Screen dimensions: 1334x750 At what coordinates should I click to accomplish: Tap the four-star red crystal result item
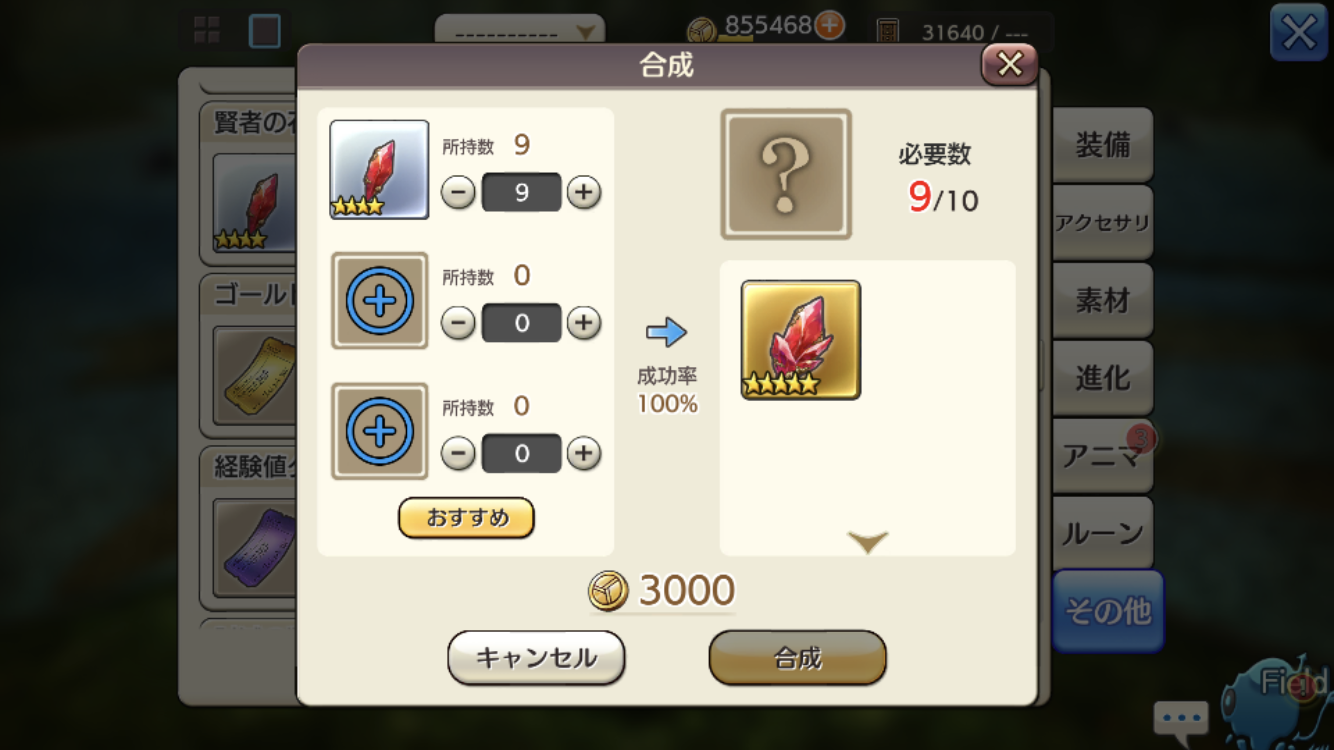(800, 340)
